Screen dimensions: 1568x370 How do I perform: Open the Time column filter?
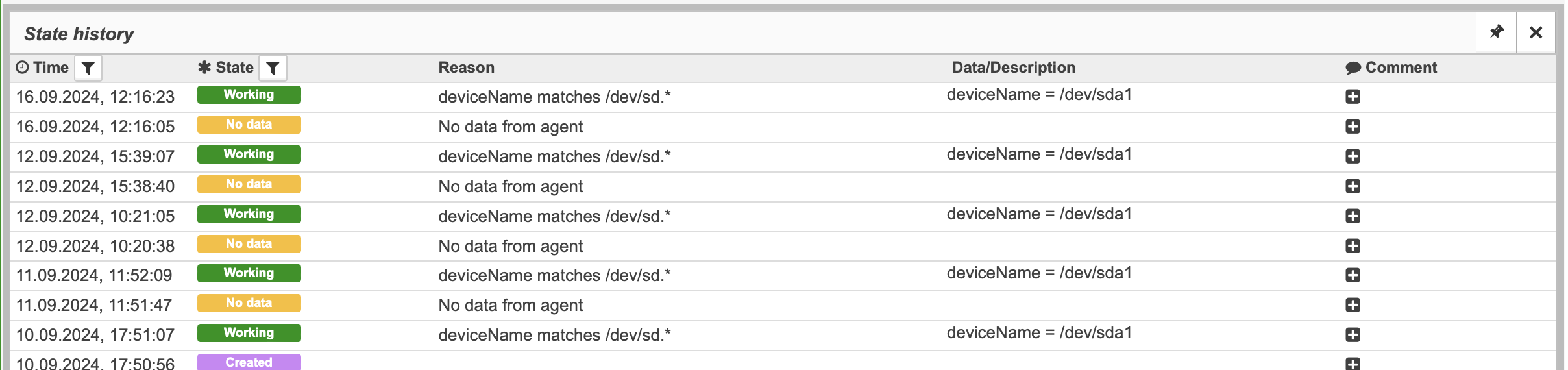pos(88,68)
